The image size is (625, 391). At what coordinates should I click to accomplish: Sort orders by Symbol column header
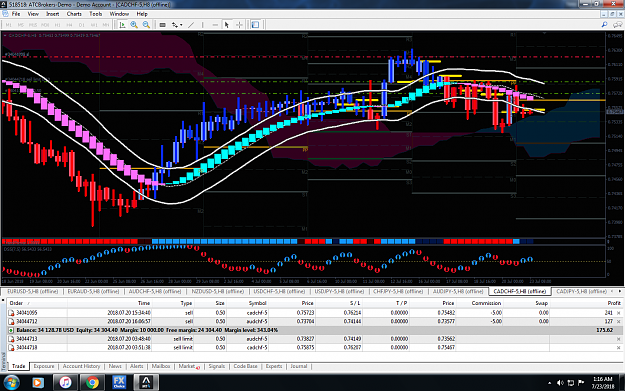click(257, 303)
